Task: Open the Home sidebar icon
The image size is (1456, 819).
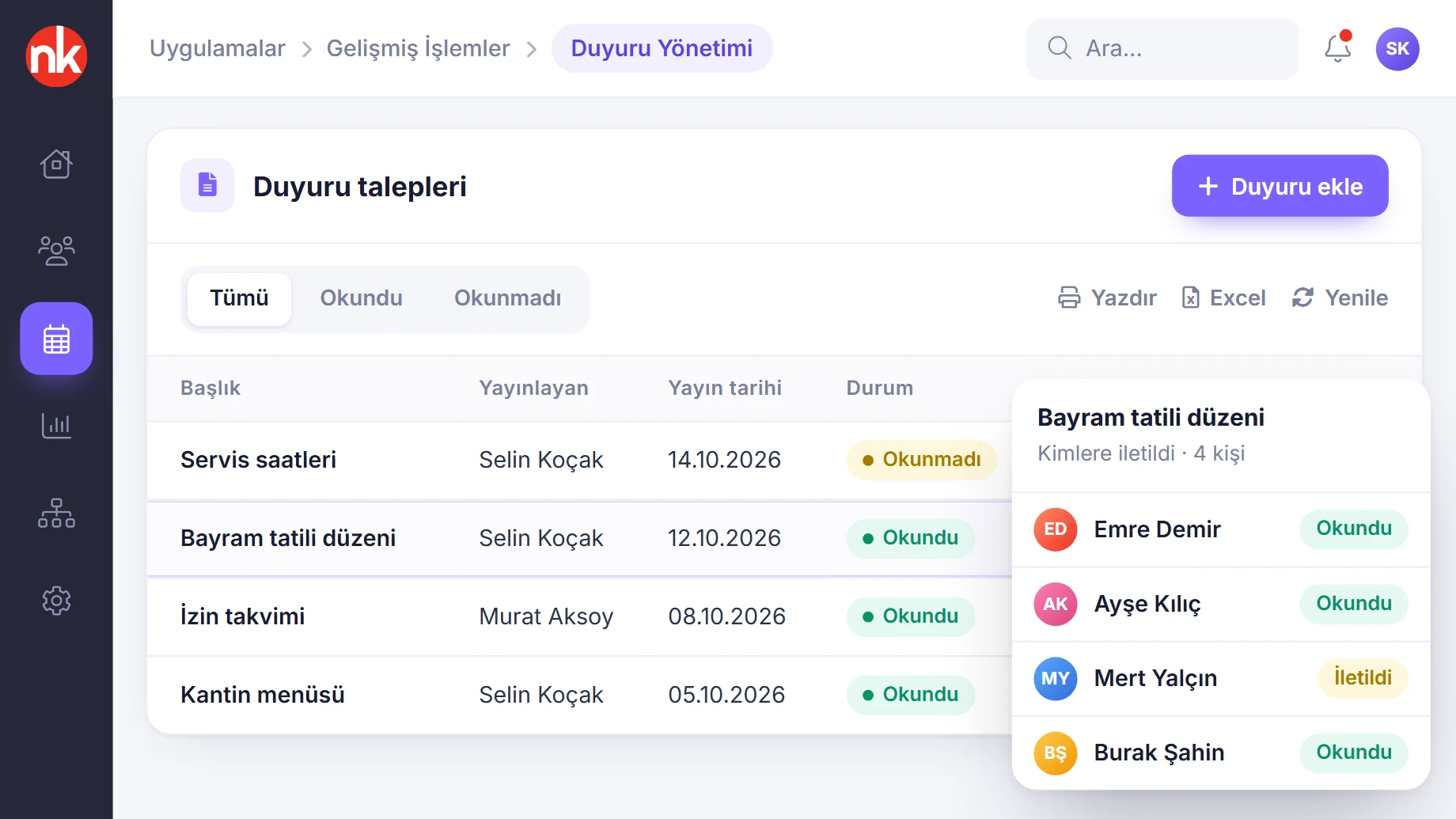Action: [56, 164]
